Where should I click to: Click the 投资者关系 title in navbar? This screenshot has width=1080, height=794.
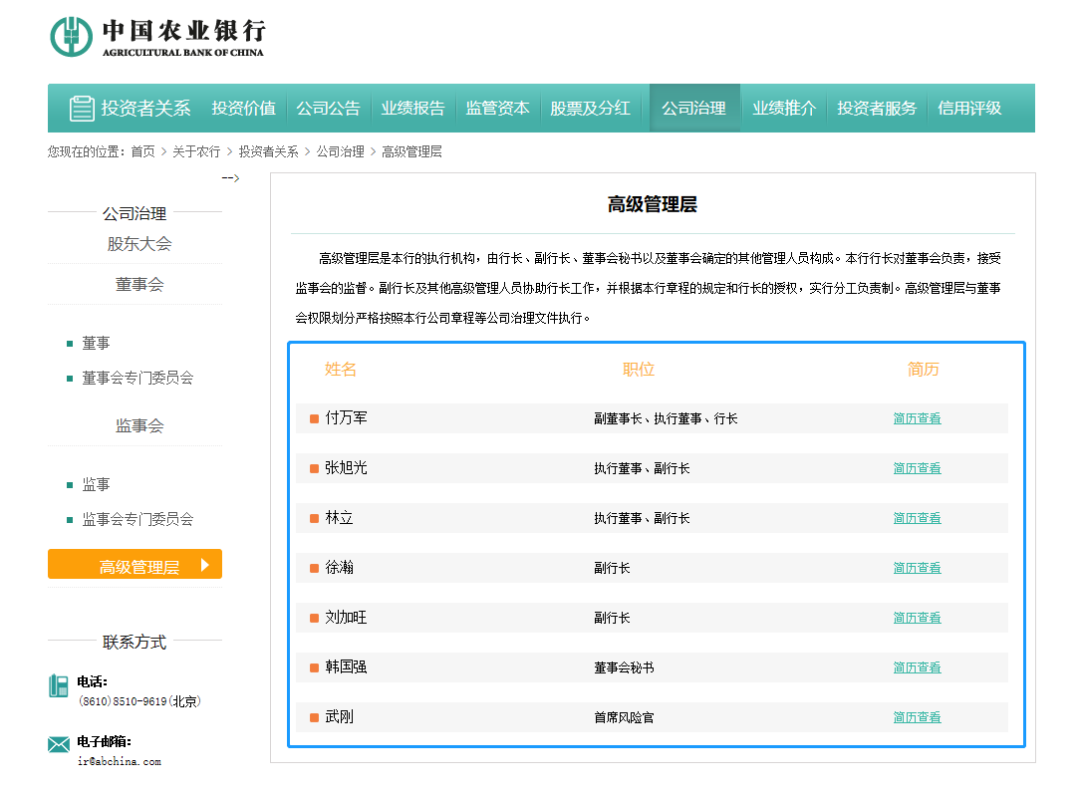(146, 108)
